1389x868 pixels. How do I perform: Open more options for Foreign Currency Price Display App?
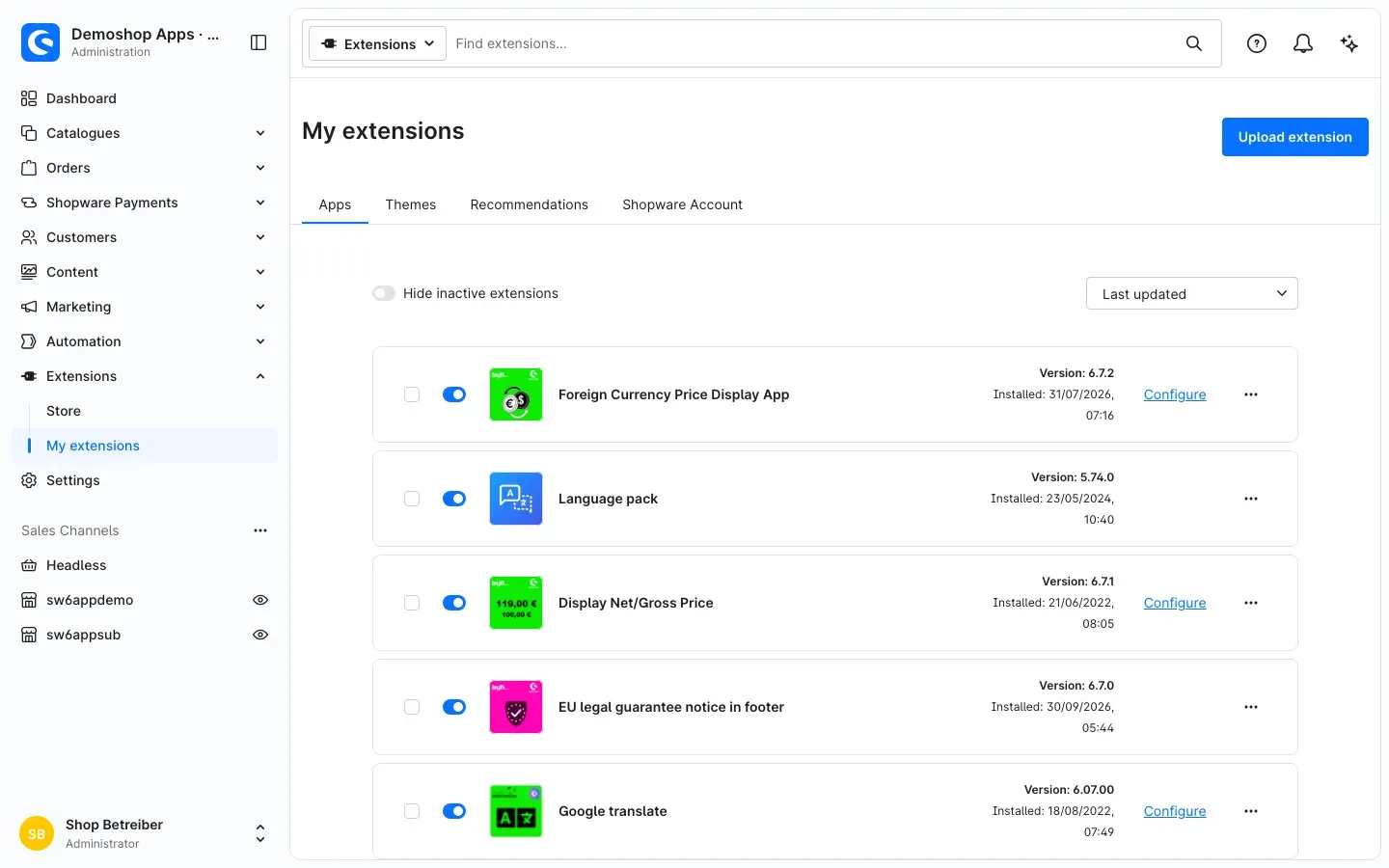click(1251, 394)
